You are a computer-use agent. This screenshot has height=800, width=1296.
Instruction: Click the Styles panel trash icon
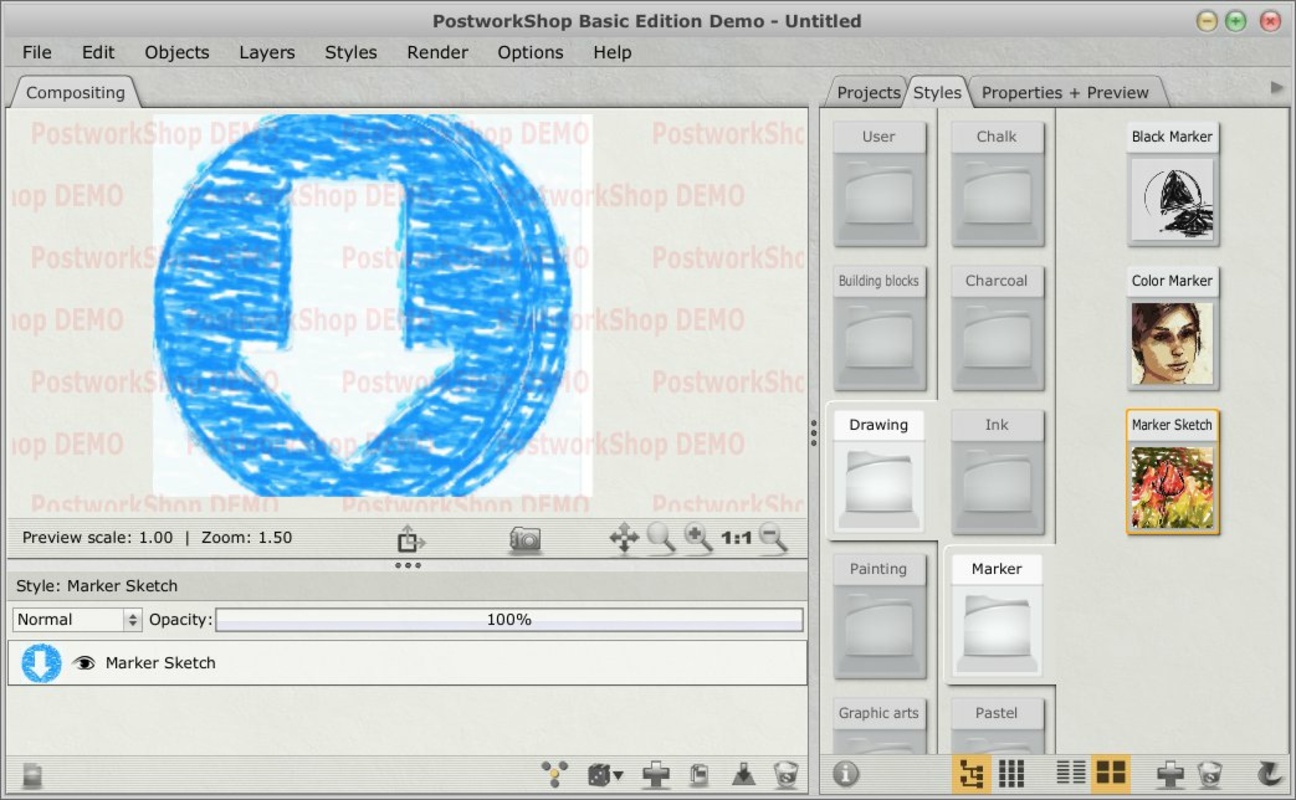(x=1210, y=774)
